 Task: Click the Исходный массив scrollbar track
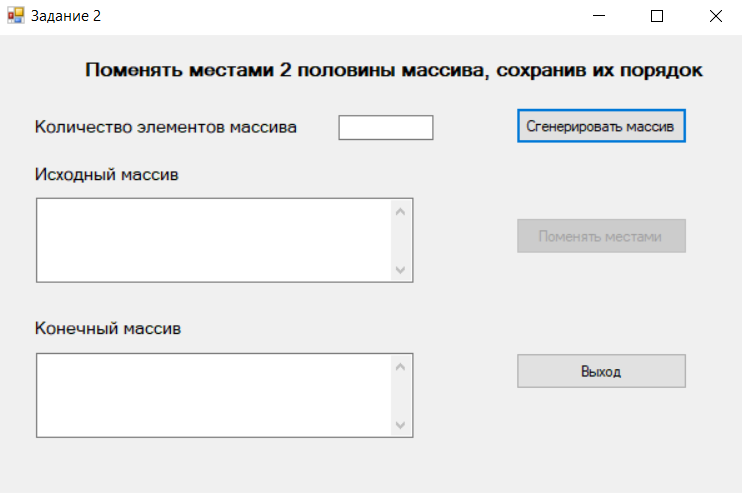(x=400, y=241)
